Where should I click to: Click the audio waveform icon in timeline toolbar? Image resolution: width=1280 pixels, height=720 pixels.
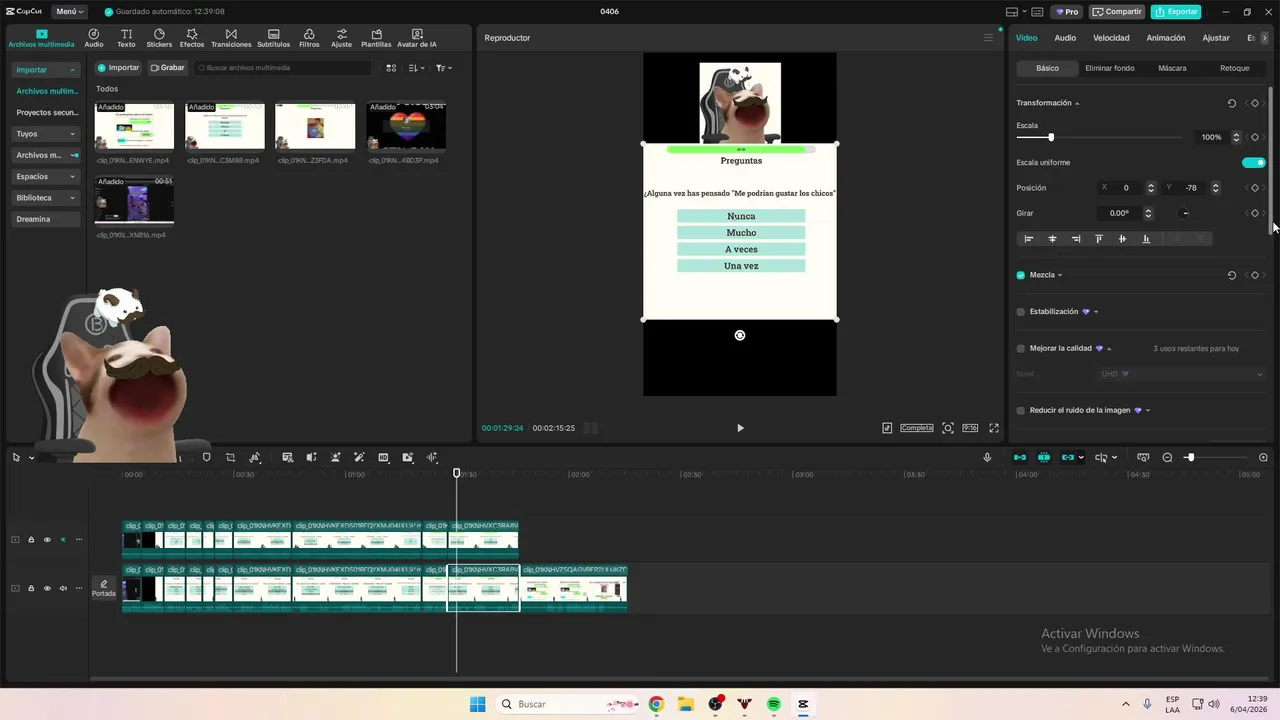click(432, 457)
